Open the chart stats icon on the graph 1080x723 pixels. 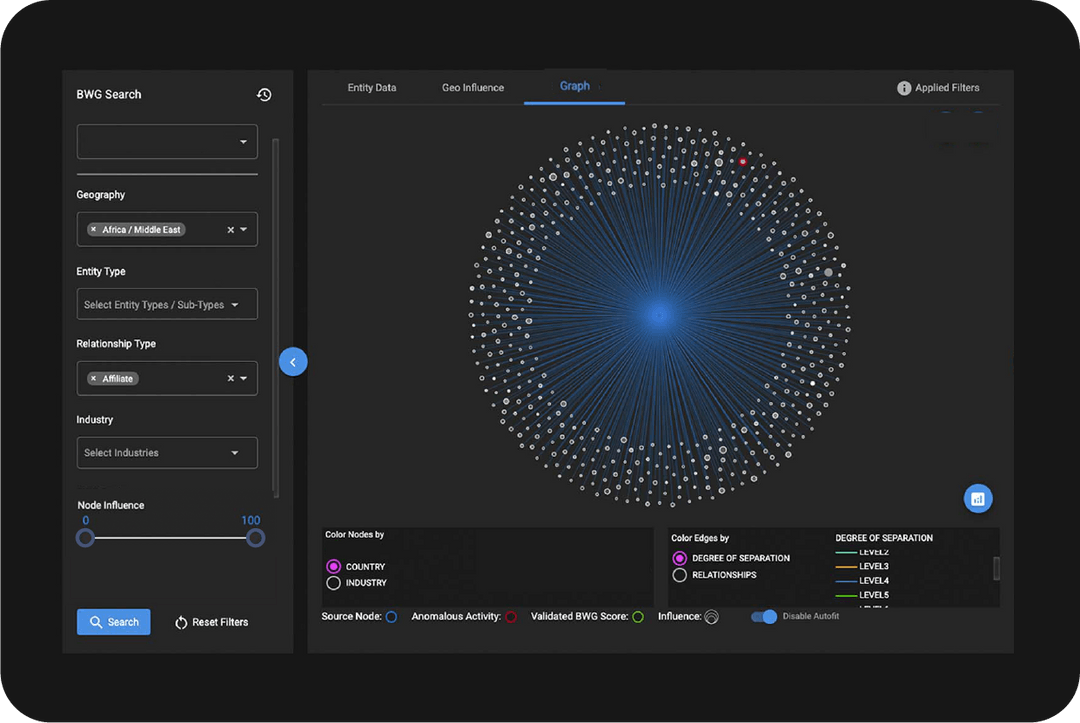(x=977, y=498)
